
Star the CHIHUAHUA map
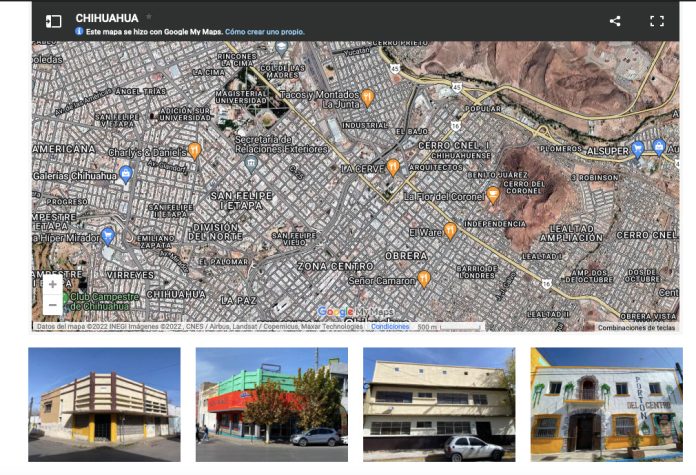point(150,18)
